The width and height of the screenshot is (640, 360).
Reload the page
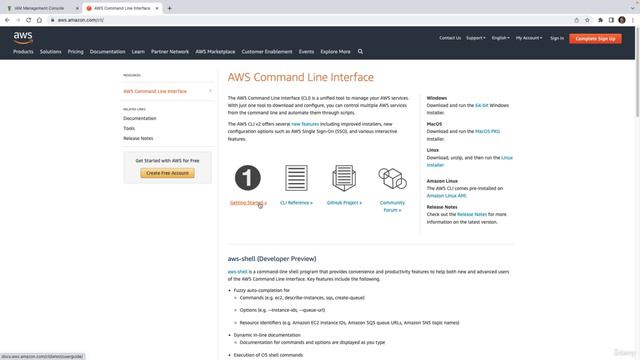click(28, 20)
